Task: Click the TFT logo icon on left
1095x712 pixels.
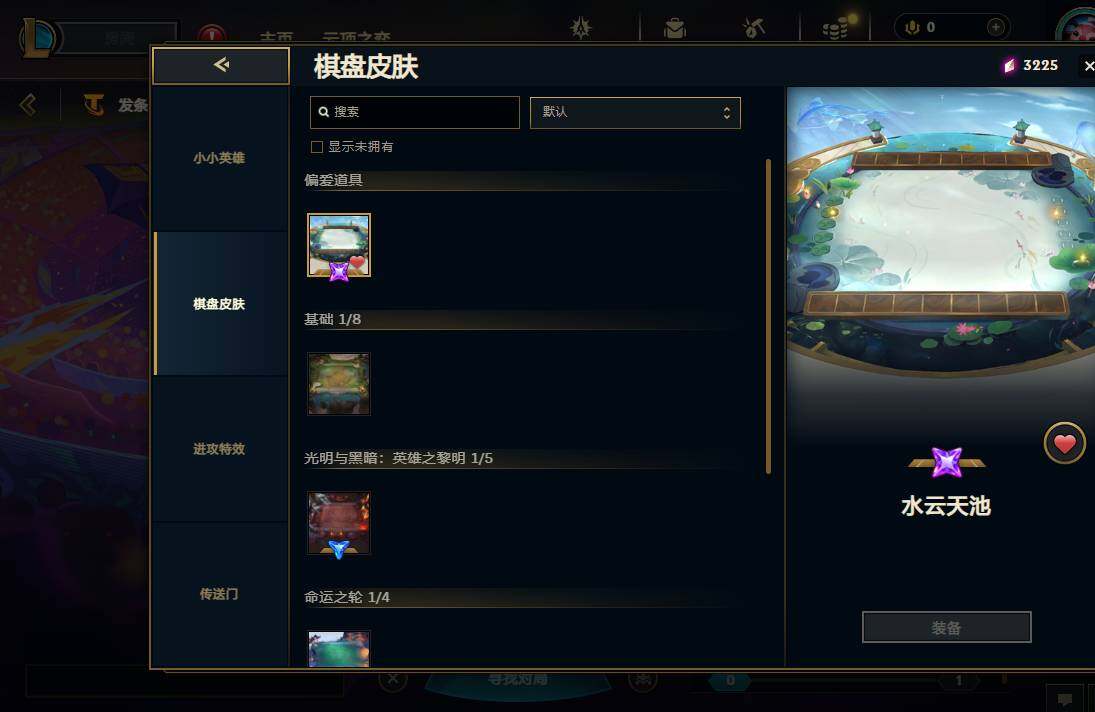Action: (94, 105)
